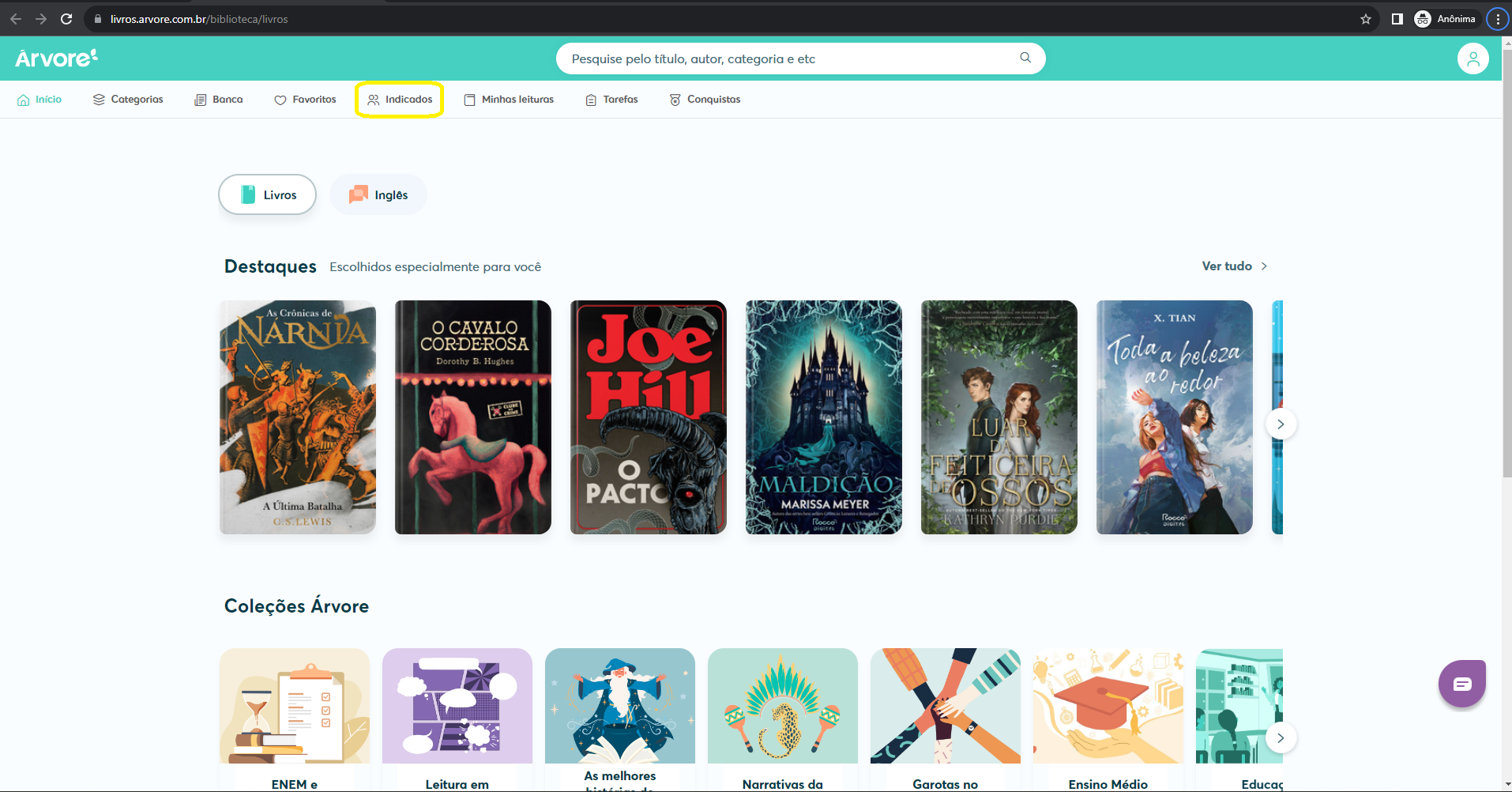Toggle the browser side panel icon

1397,19
